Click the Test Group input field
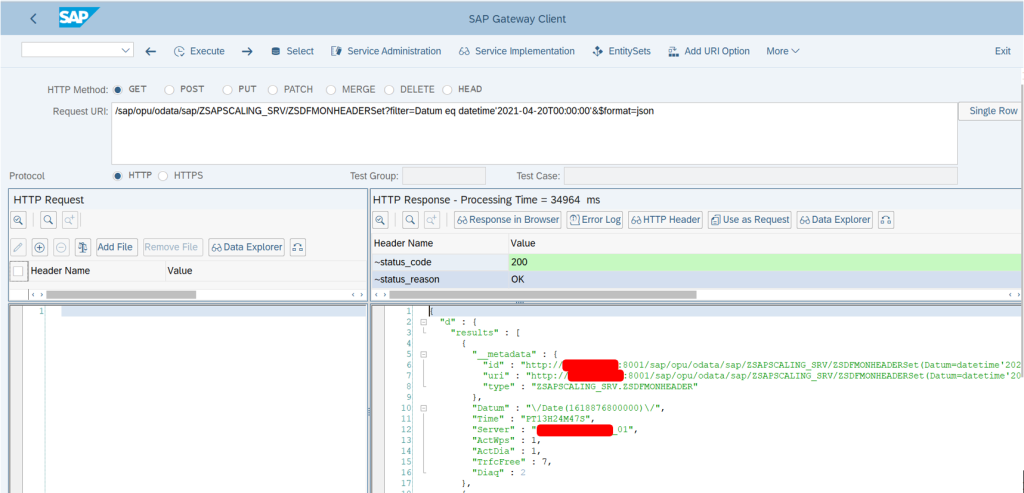This screenshot has width=1024, height=493. pos(444,176)
